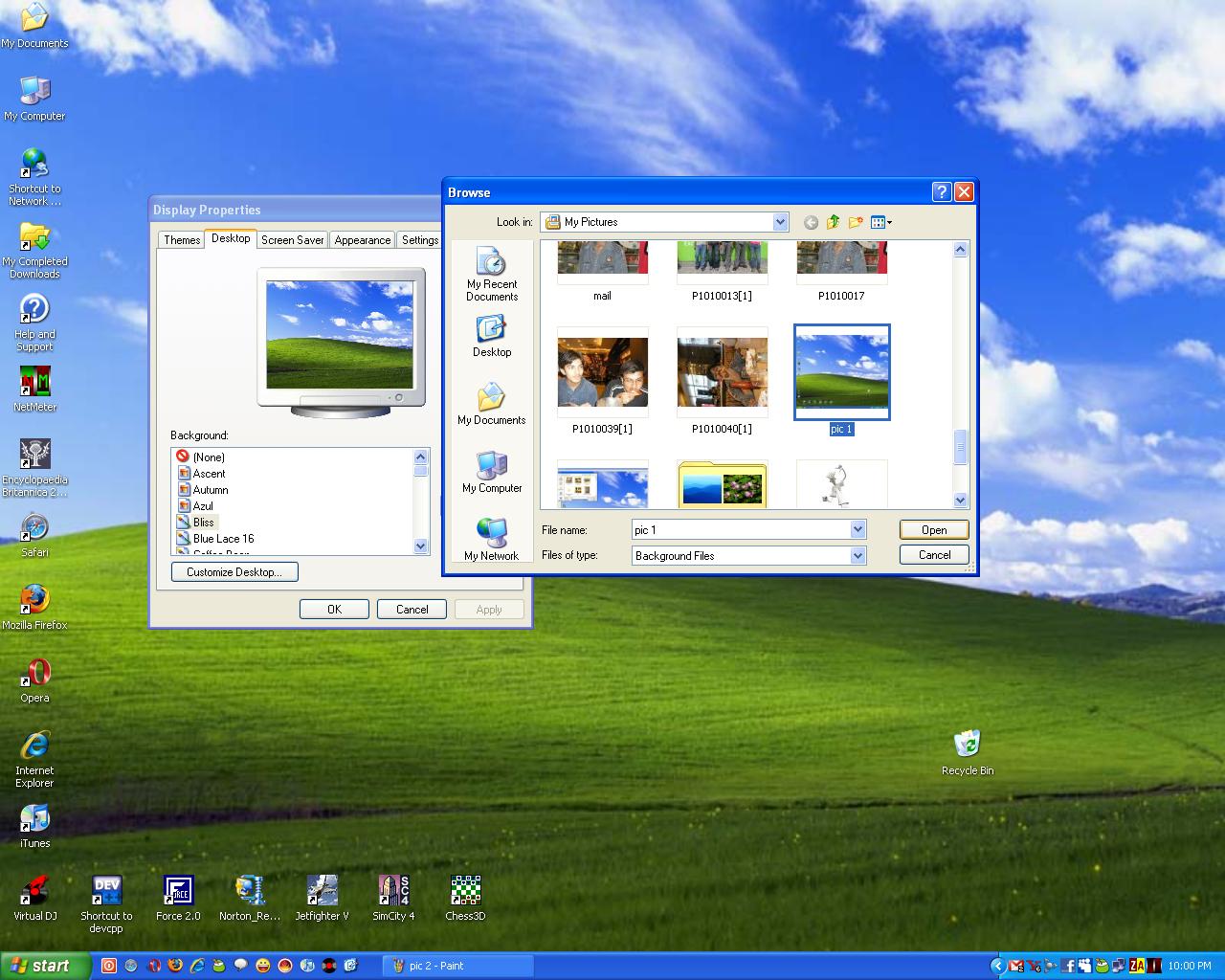The width and height of the screenshot is (1225, 980).
Task: Click the File name input field
Action: 741,529
